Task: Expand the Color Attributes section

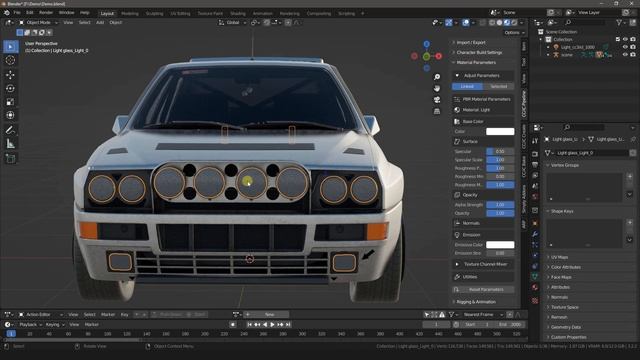Action: pyautogui.click(x=566, y=267)
